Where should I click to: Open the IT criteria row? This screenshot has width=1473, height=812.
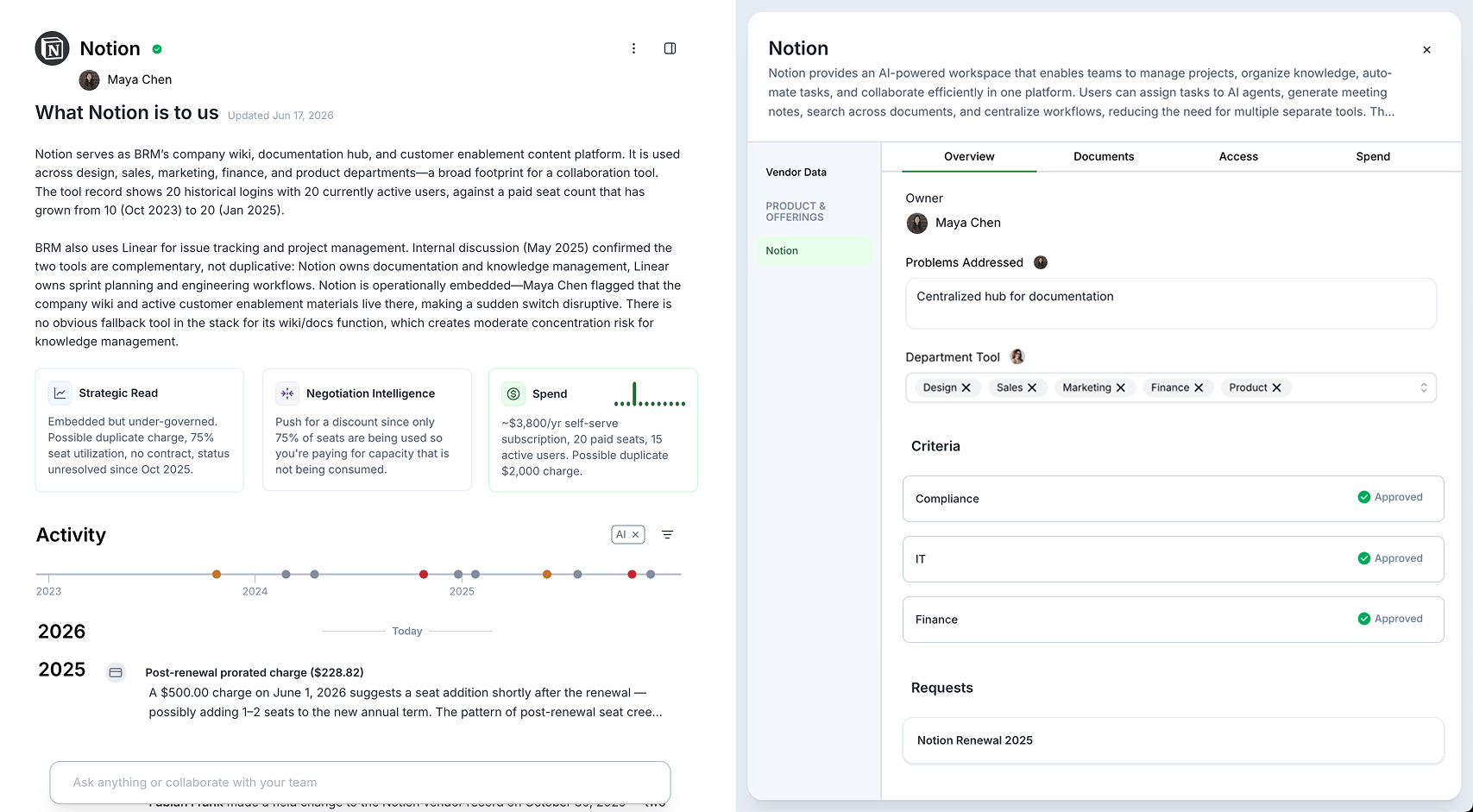(1174, 559)
